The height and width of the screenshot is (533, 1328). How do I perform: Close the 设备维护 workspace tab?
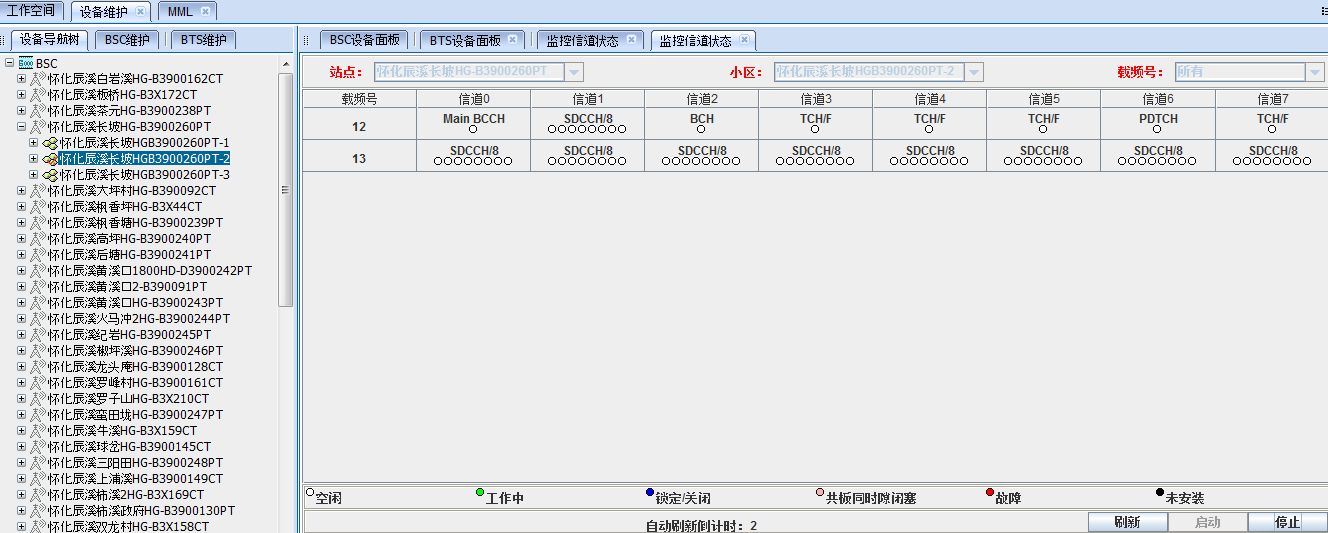pos(140,12)
